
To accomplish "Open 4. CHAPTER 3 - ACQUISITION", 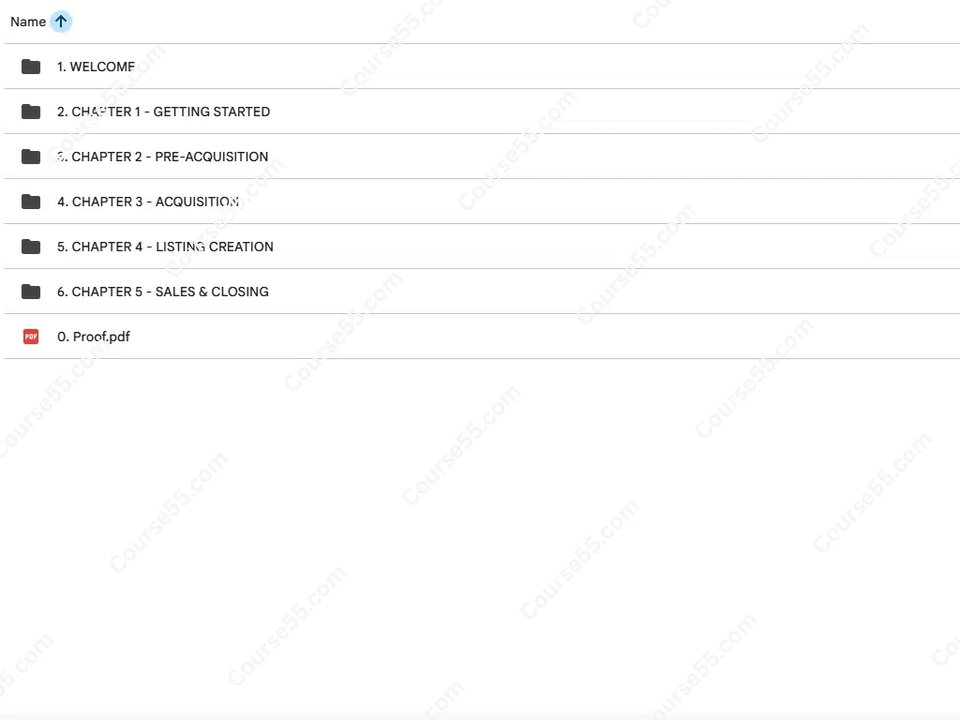I will click(148, 201).
